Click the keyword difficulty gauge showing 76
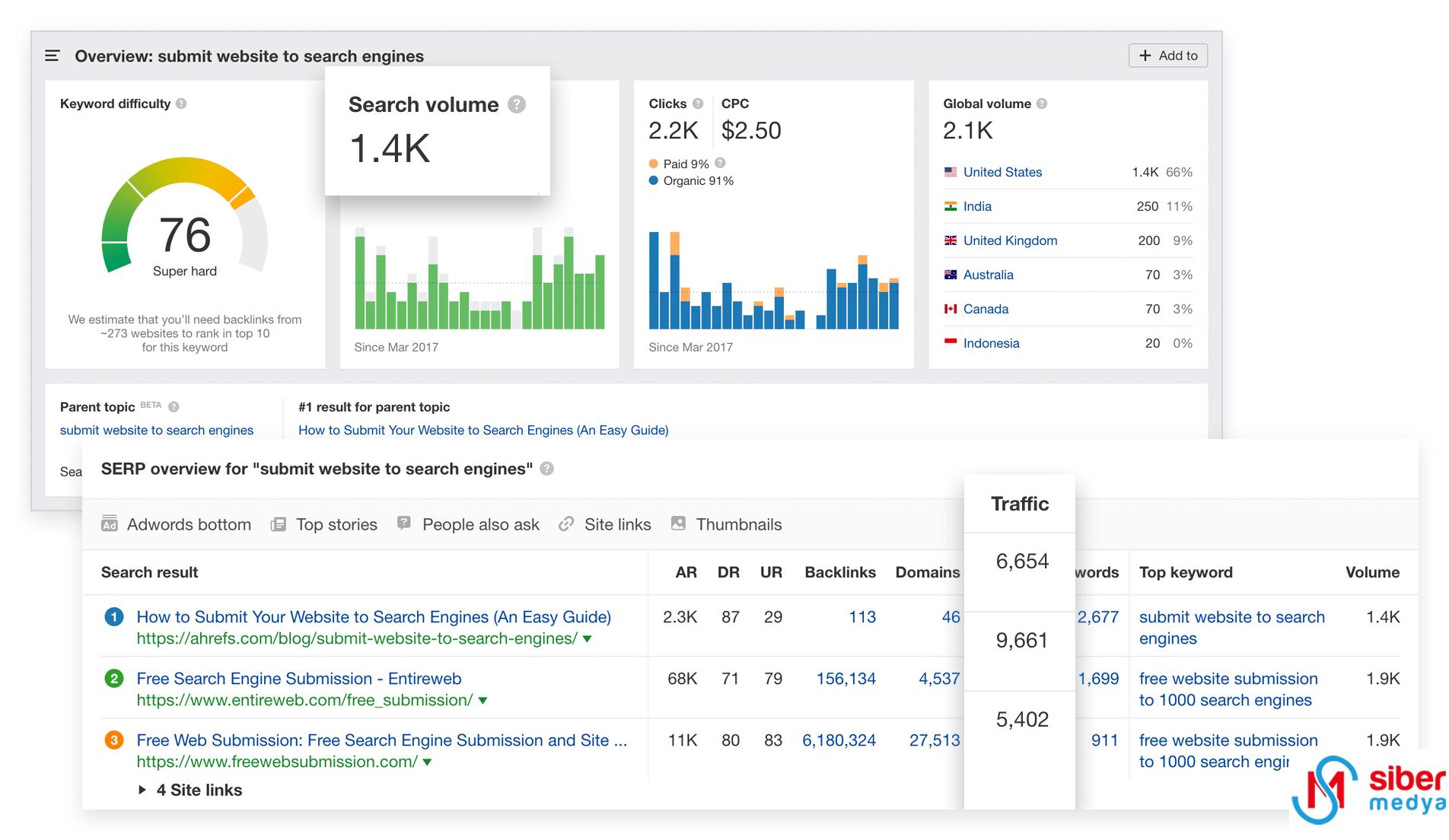1449x840 pixels. [x=185, y=217]
